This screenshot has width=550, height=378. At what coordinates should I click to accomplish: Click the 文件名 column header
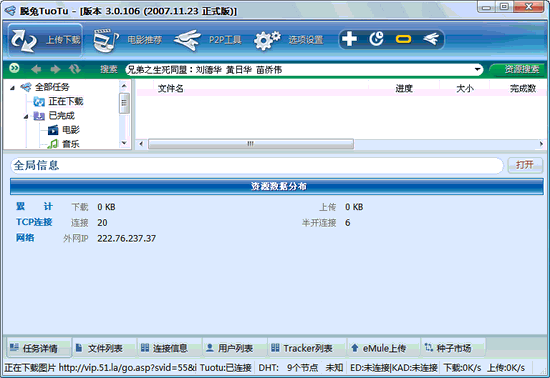pyautogui.click(x=170, y=88)
